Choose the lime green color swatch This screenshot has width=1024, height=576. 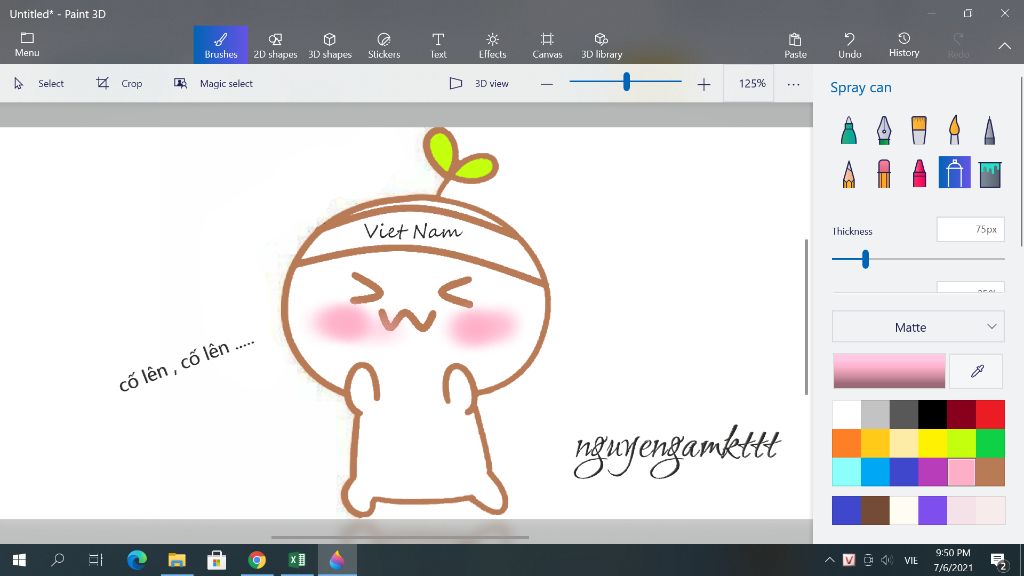click(961, 443)
